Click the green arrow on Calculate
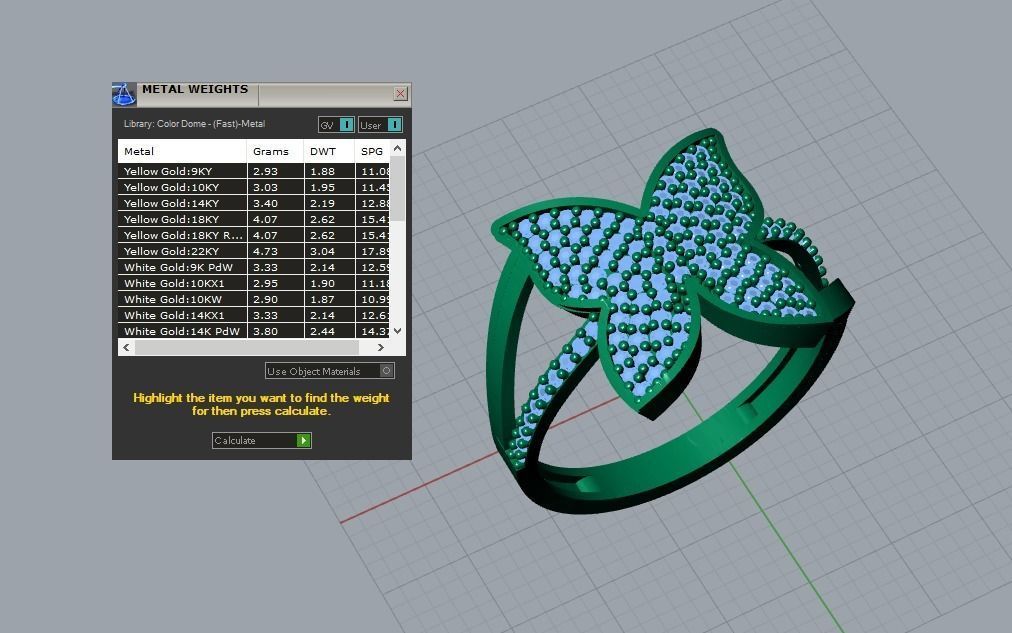 click(303, 440)
